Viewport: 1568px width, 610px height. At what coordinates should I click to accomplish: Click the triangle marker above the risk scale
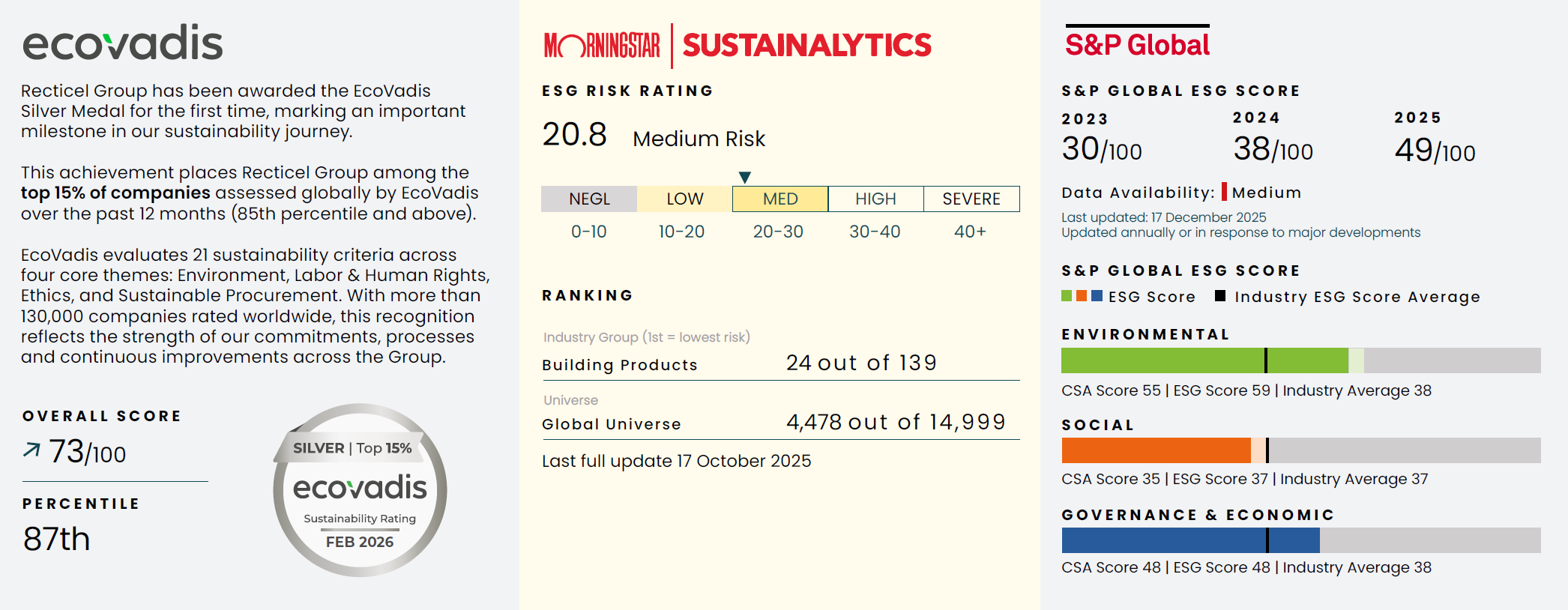pyautogui.click(x=744, y=178)
